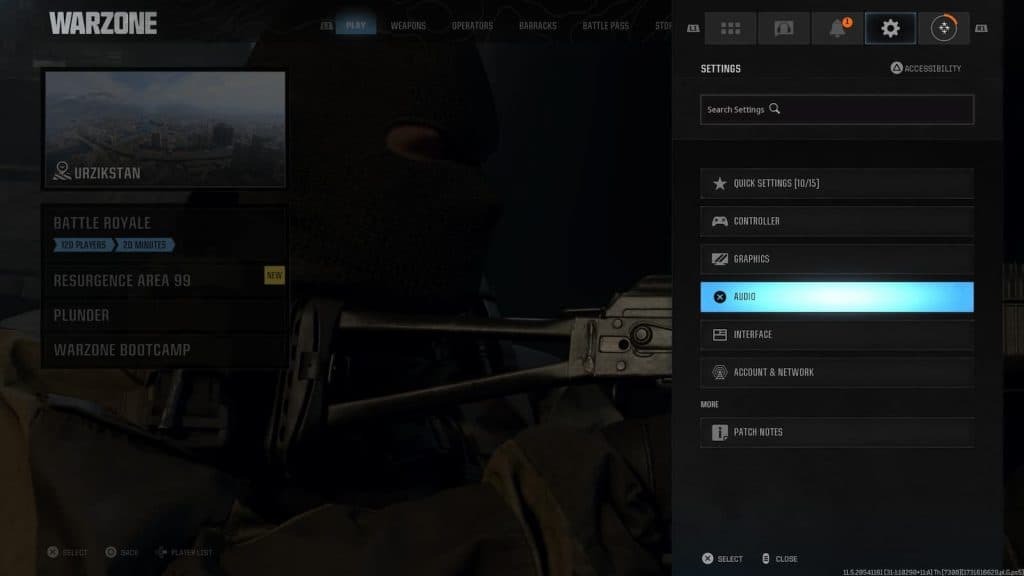Click Close prompt in settings footer

[780, 559]
